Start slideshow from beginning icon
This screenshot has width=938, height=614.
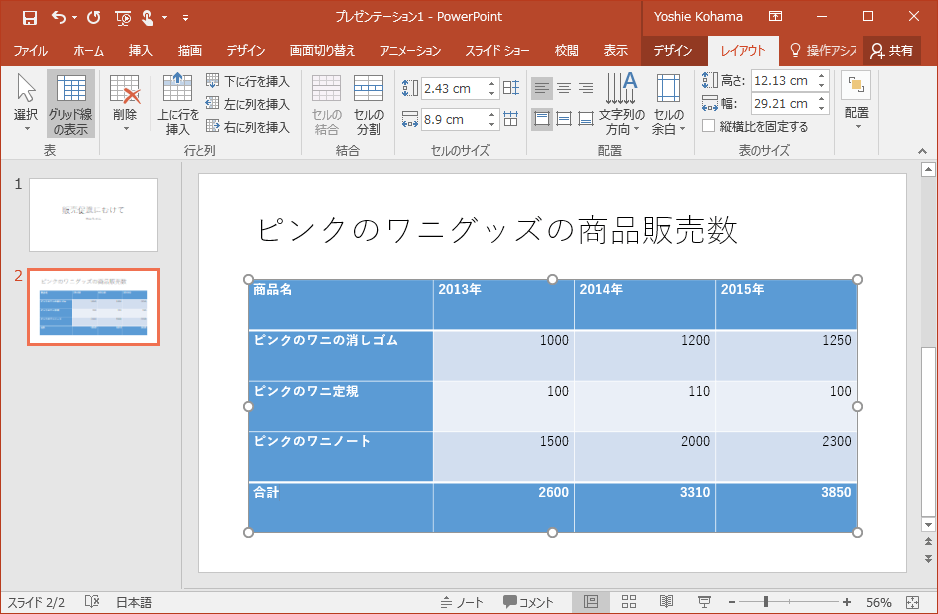123,18
